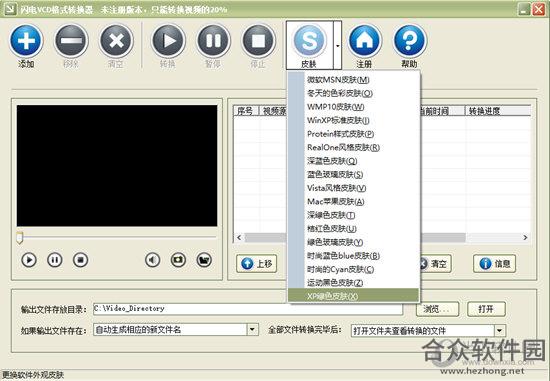Select 深蓝色皮肤(Q) skin

[x=354, y=161]
